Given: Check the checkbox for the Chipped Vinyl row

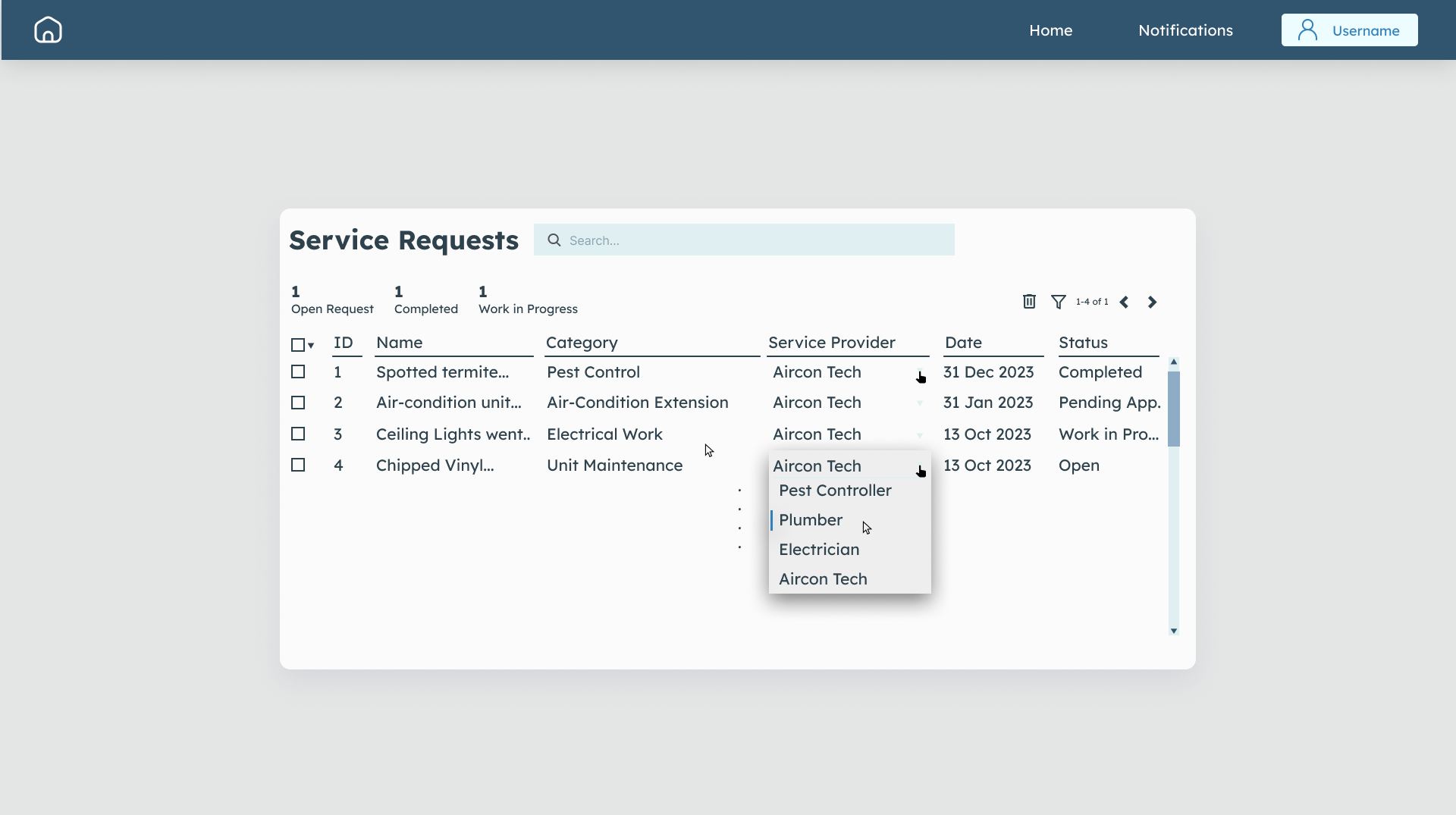Looking at the screenshot, I should click(x=297, y=465).
